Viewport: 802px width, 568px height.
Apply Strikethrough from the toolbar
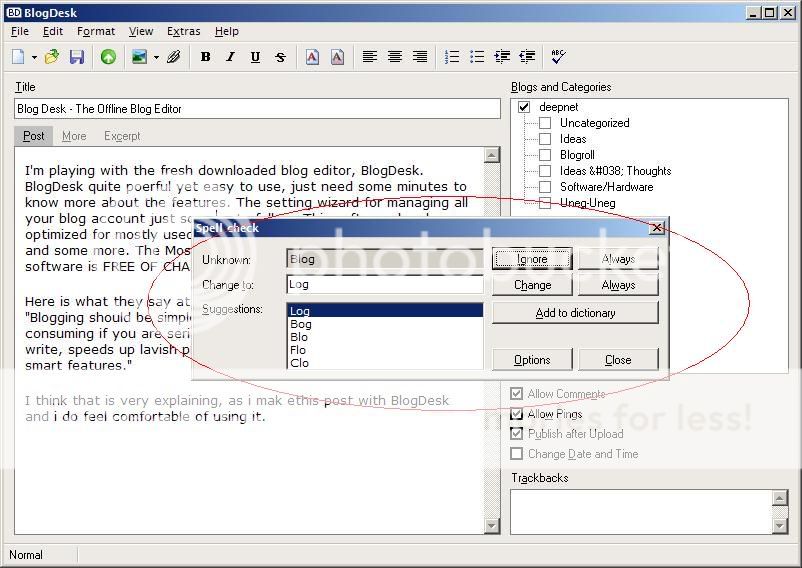click(x=280, y=58)
